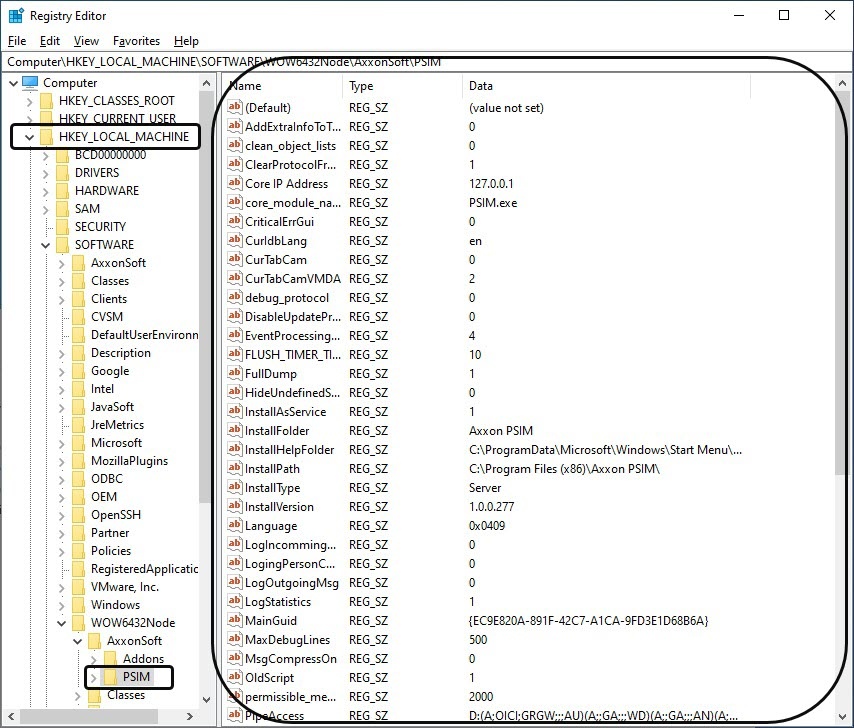
Task: Click the PSIM folder icon
Action: click(110, 678)
